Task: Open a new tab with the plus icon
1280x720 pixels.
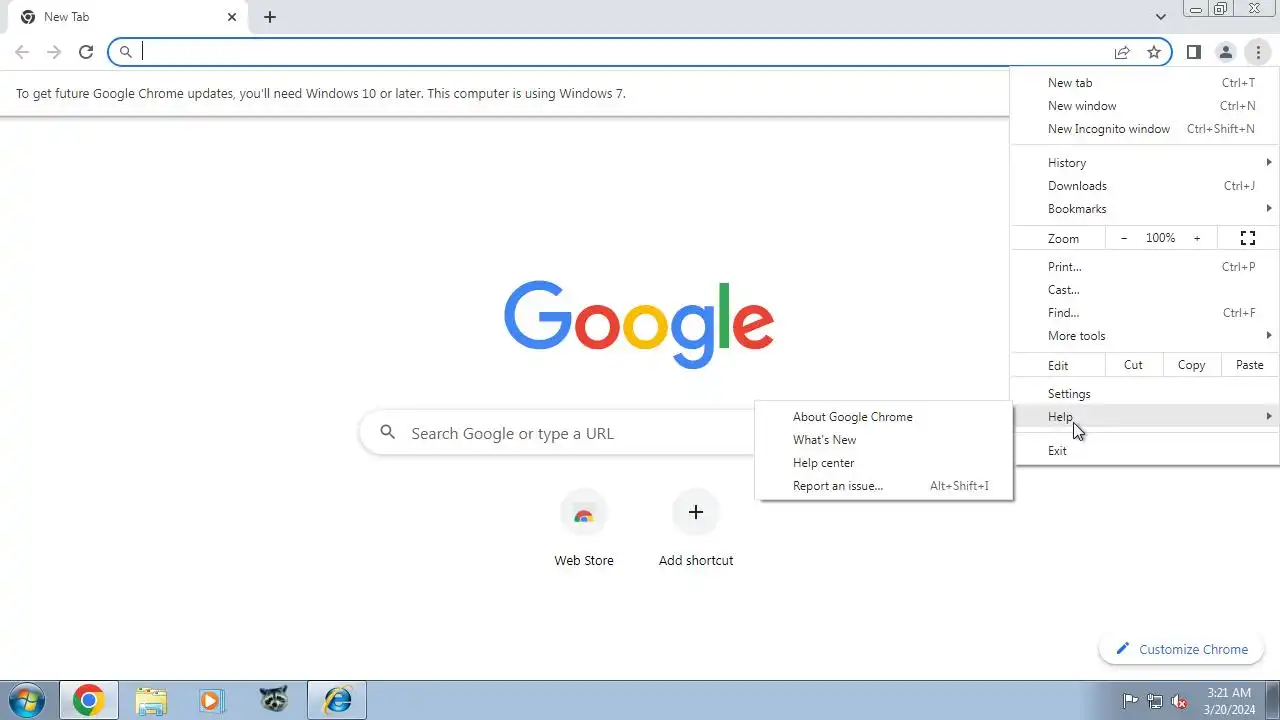Action: tap(270, 17)
